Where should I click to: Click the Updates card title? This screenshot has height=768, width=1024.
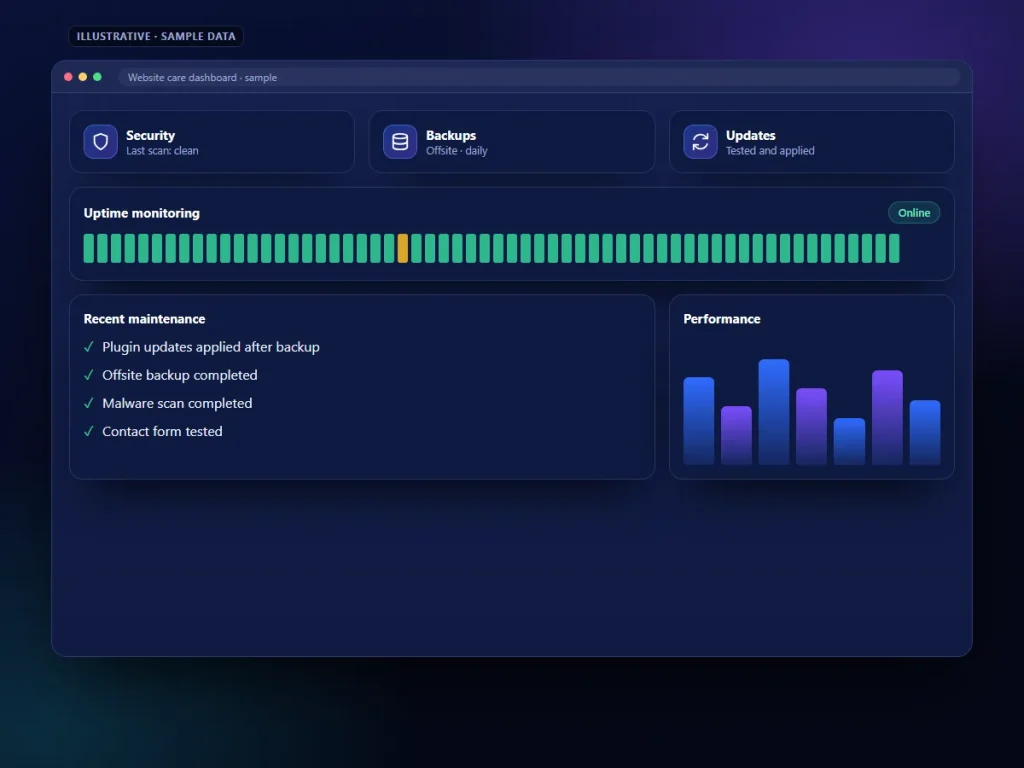pos(750,135)
